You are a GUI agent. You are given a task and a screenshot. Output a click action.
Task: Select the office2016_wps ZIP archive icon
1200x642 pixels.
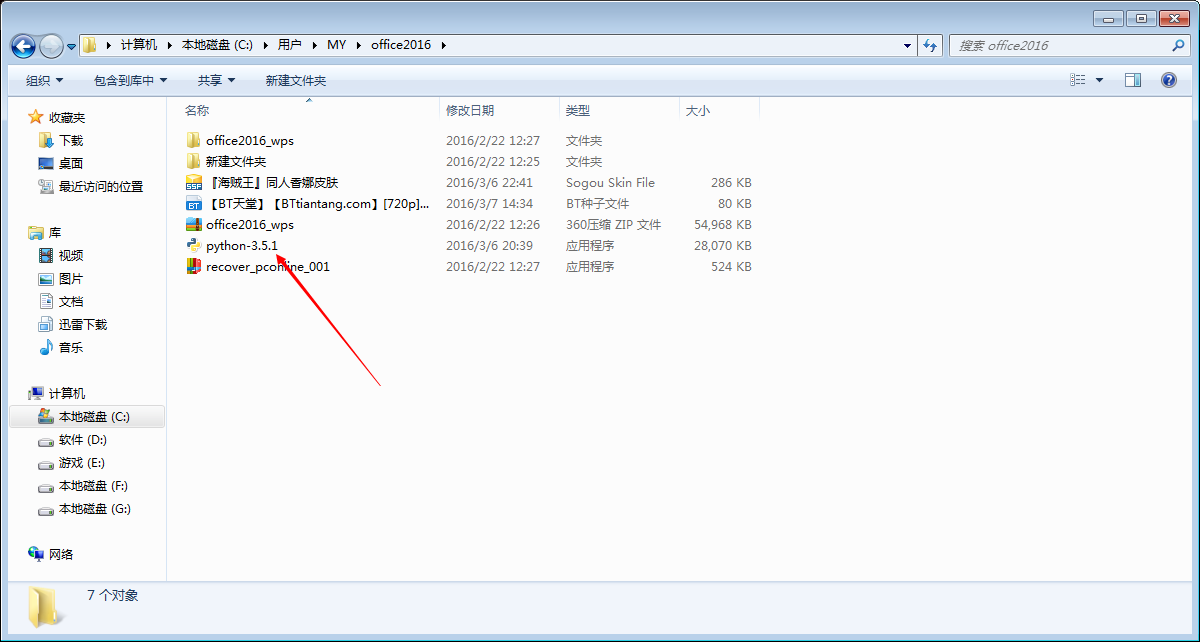point(194,225)
